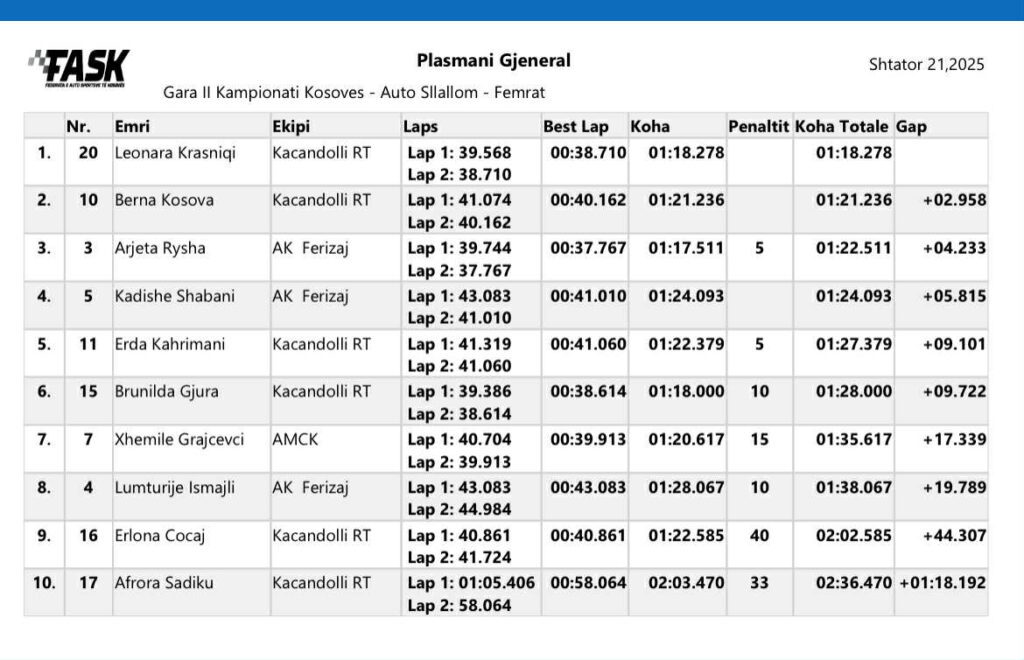
Task: Click the AMCK team cell
Action: [295, 439]
